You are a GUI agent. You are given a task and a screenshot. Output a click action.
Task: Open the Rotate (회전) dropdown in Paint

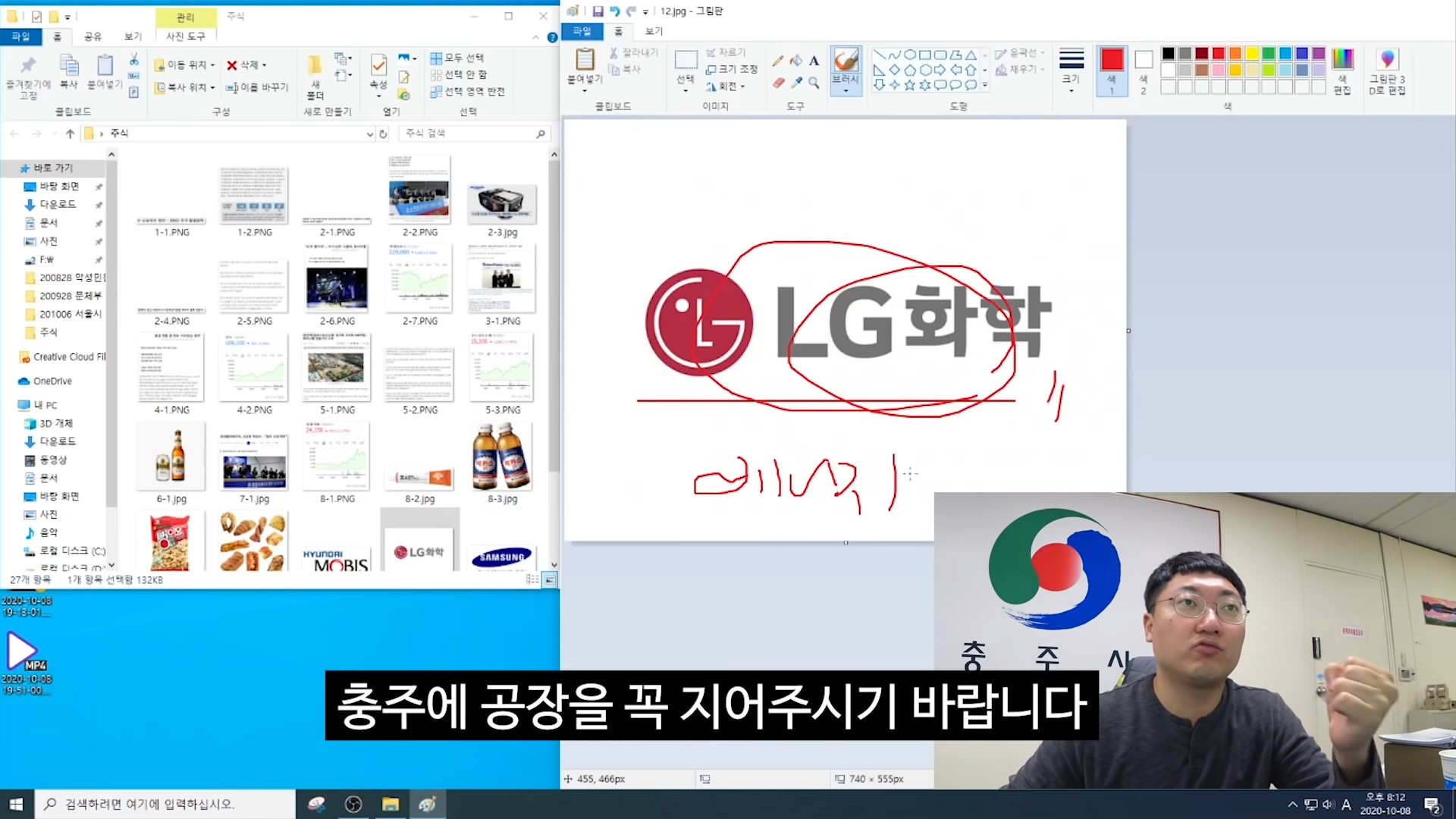pyautogui.click(x=725, y=86)
